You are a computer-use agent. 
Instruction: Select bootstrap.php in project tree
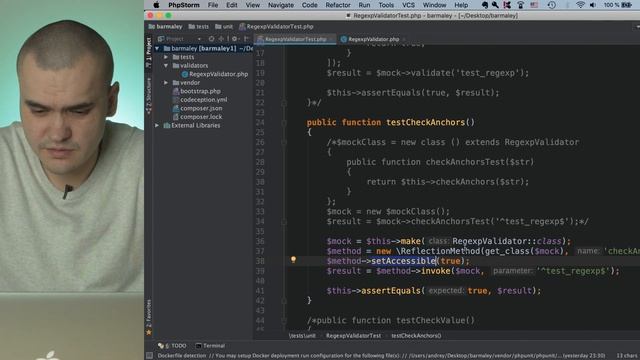(196, 91)
